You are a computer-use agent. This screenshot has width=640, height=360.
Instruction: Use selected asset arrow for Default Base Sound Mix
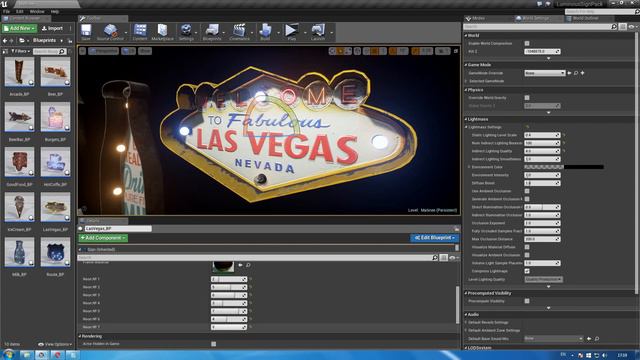point(589,338)
